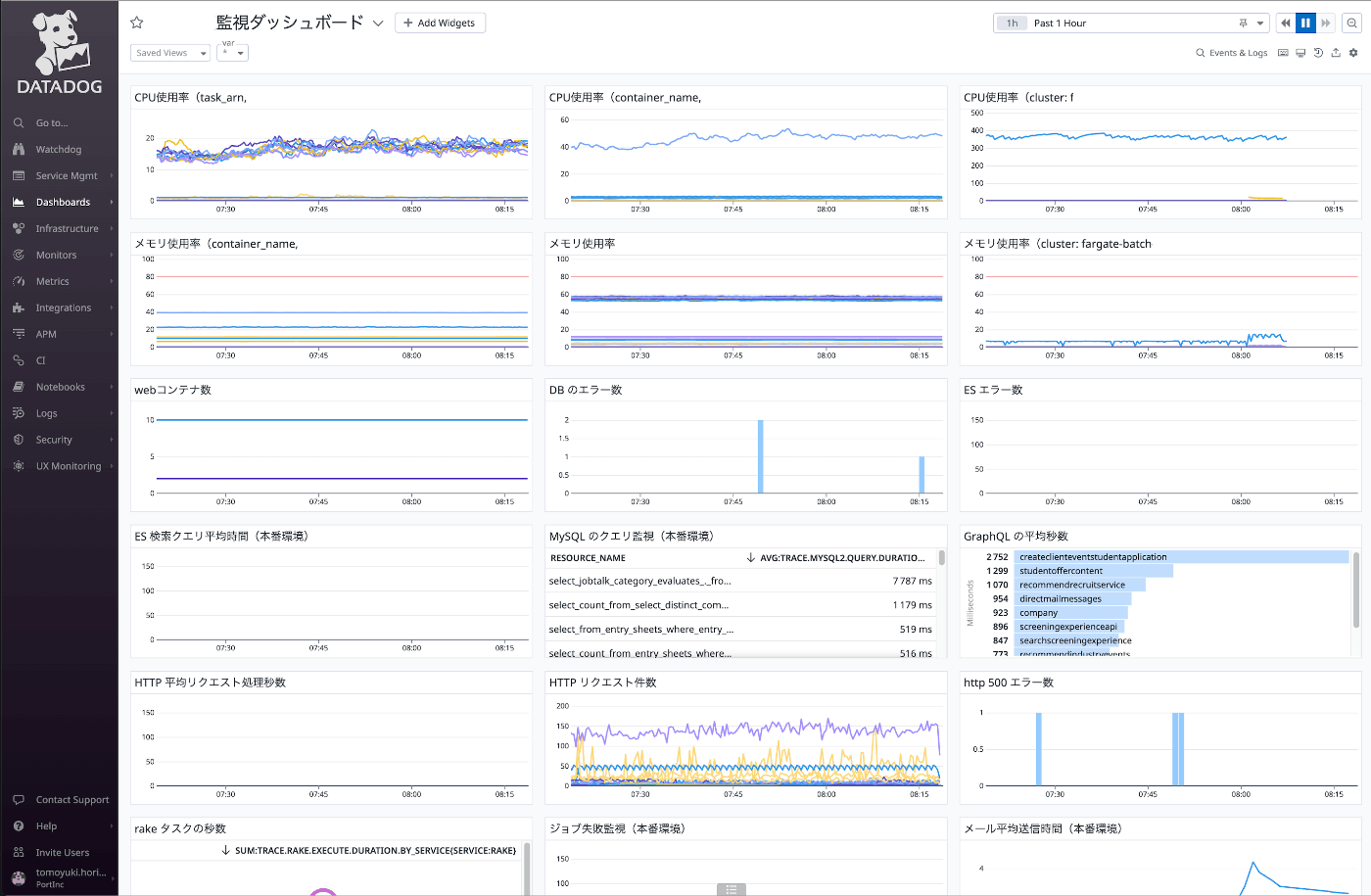Image resolution: width=1371 pixels, height=896 pixels.
Task: Open keyboard shortcuts icon
Action: click(x=1283, y=53)
